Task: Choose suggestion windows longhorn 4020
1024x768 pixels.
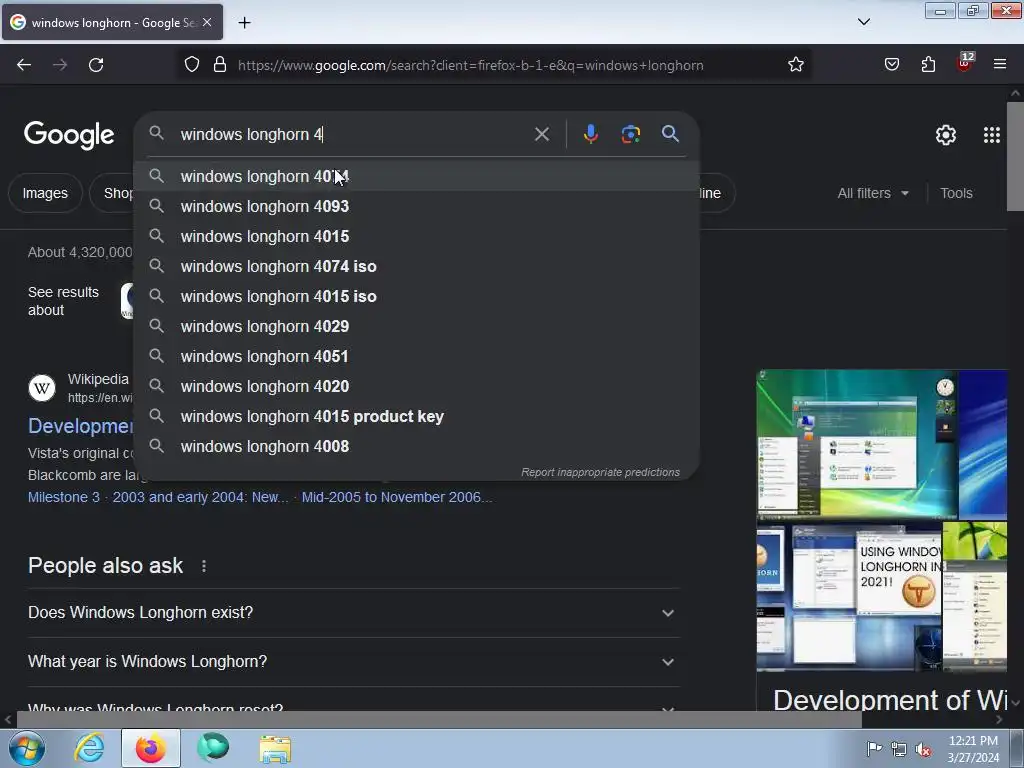Action: click(417, 387)
